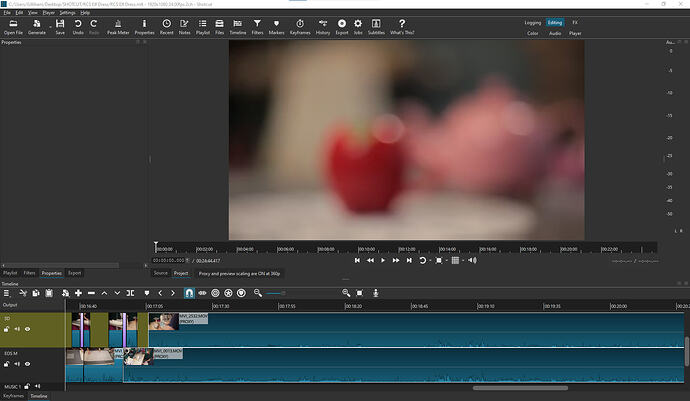The image size is (690, 401).
Task: Adjust the timeline zoom slider
Action: click(x=276, y=293)
